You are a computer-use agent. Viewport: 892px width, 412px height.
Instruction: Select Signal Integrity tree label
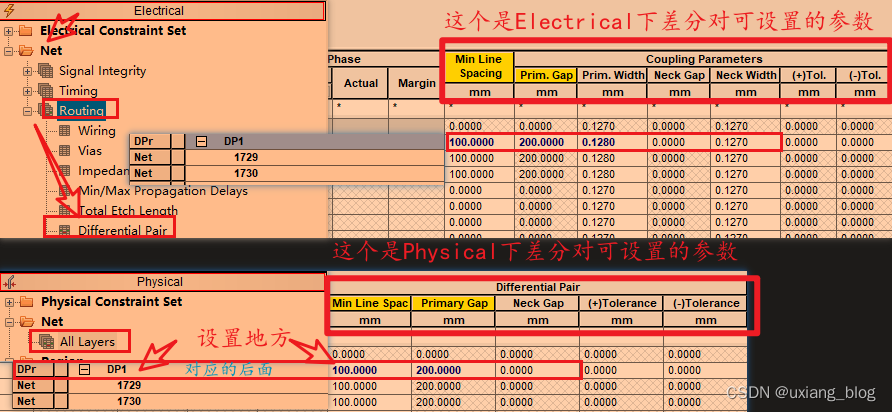click(102, 71)
